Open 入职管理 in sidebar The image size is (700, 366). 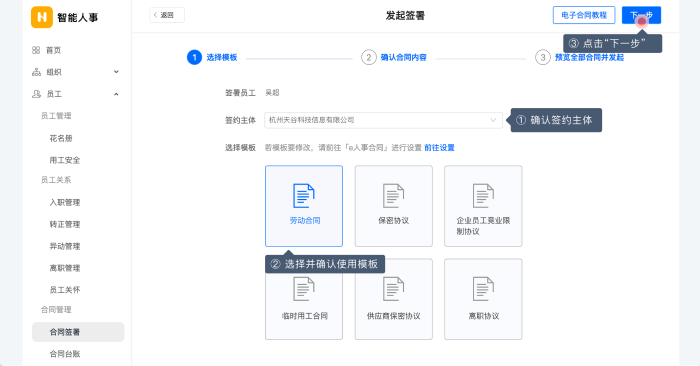(64, 202)
